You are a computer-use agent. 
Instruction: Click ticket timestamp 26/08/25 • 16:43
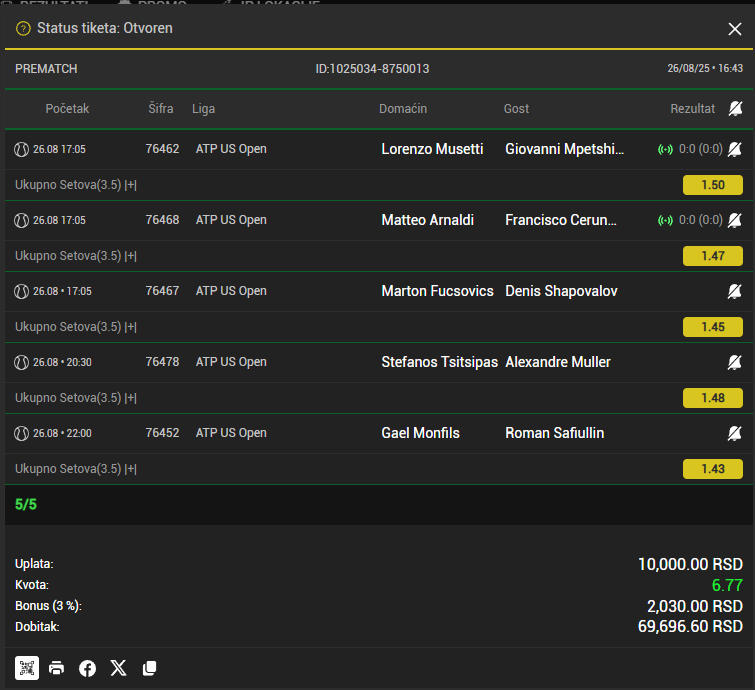pyautogui.click(x=705, y=68)
